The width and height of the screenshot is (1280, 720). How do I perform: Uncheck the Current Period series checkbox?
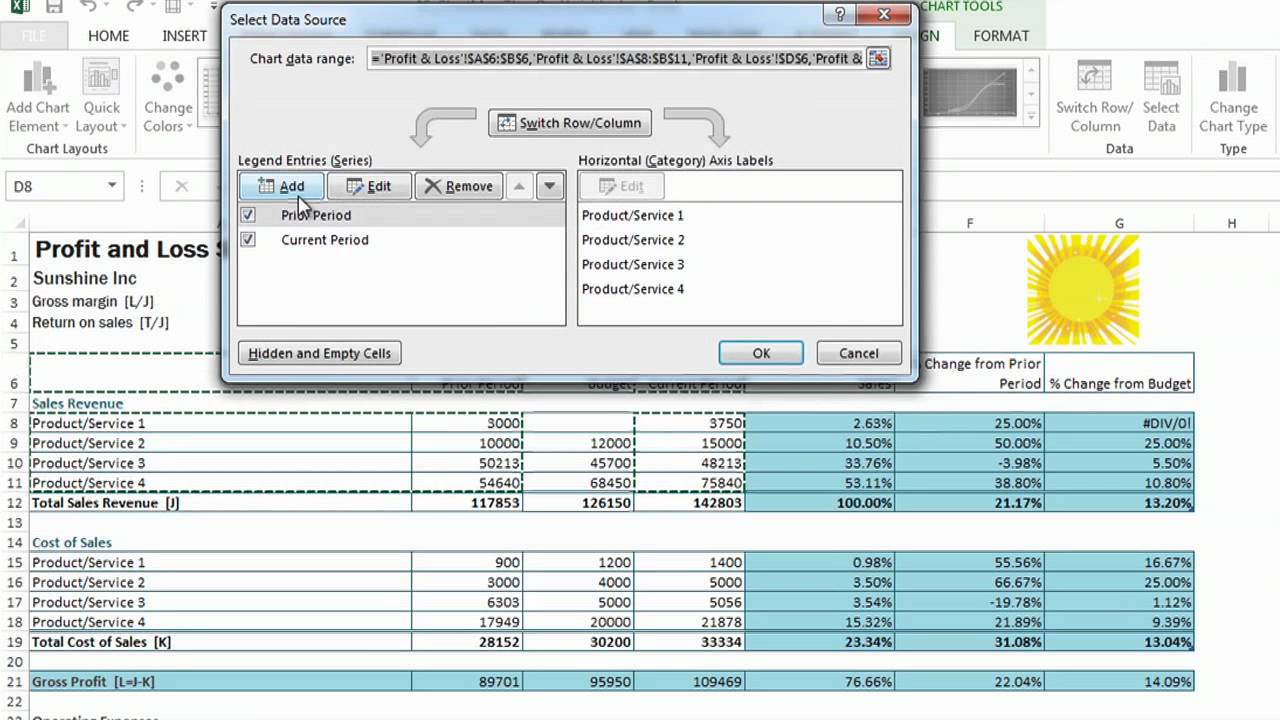(248, 240)
